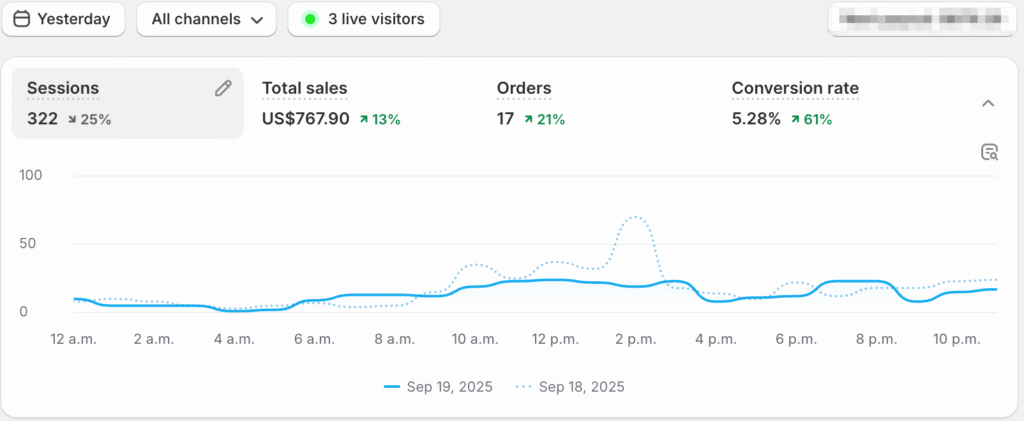Click the dotted line peak near 2 p.m.

tap(634, 217)
